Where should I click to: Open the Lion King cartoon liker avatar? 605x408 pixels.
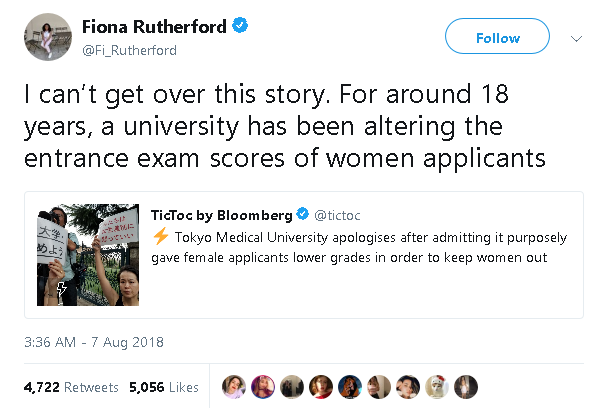coord(350,387)
